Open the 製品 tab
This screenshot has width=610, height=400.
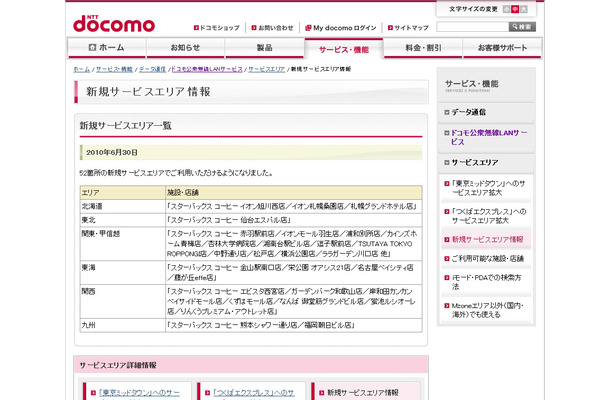(x=265, y=48)
